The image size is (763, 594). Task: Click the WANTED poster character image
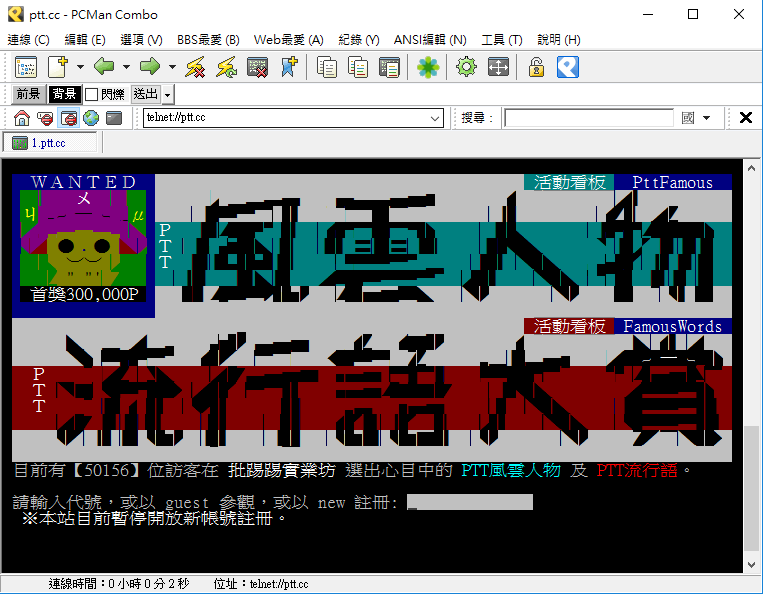pyautogui.click(x=83, y=238)
